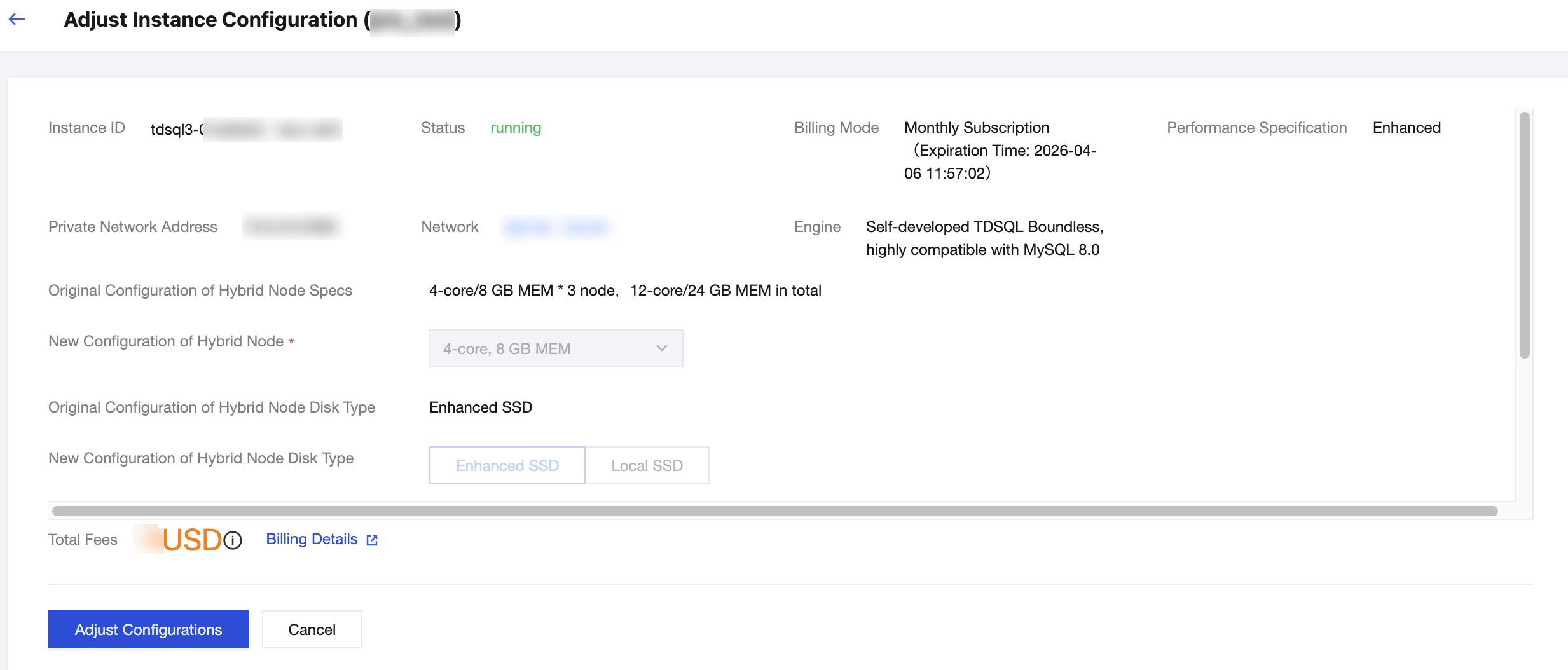Click the external link icon after Billing Details
The width and height of the screenshot is (1568, 670).
372,540
